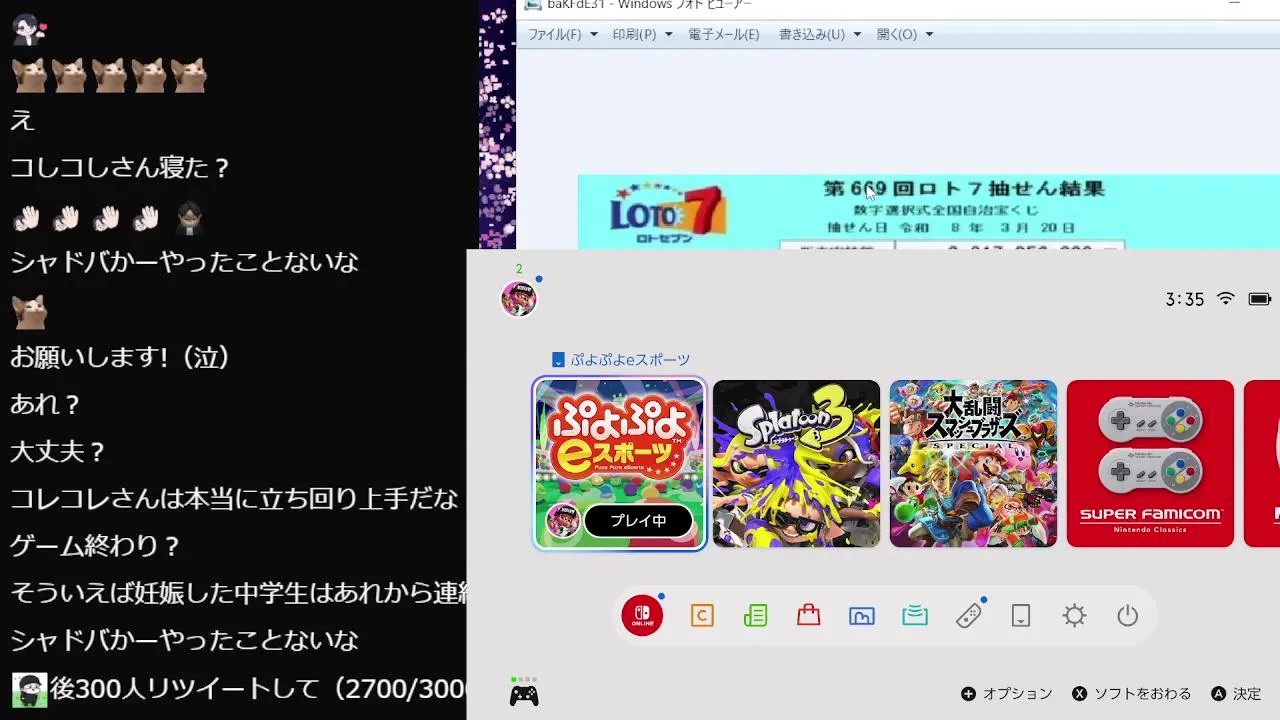Image resolution: width=1280 pixels, height=720 pixels.
Task: Click the chat message あれ？
Action: point(46,404)
